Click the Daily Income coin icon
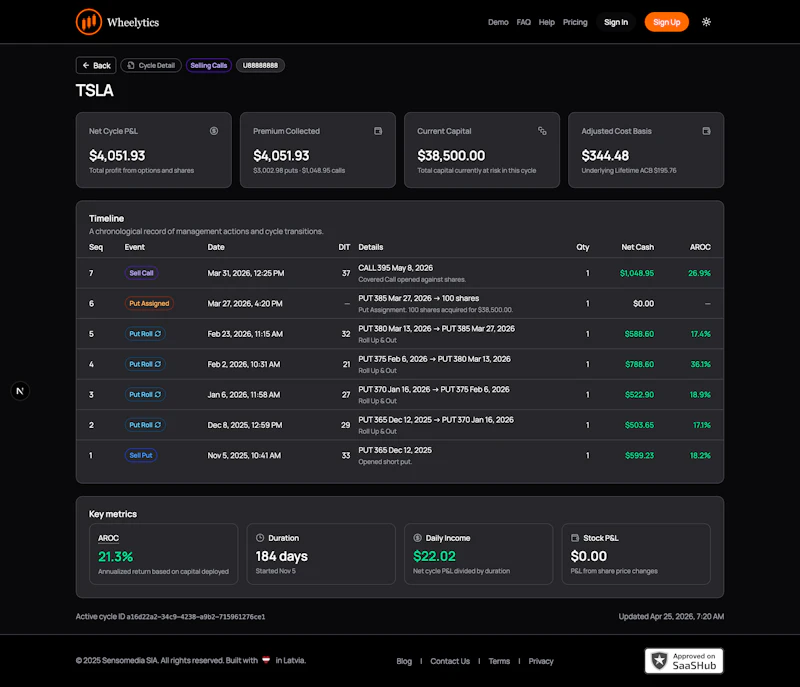The image size is (800, 687). coord(417,538)
